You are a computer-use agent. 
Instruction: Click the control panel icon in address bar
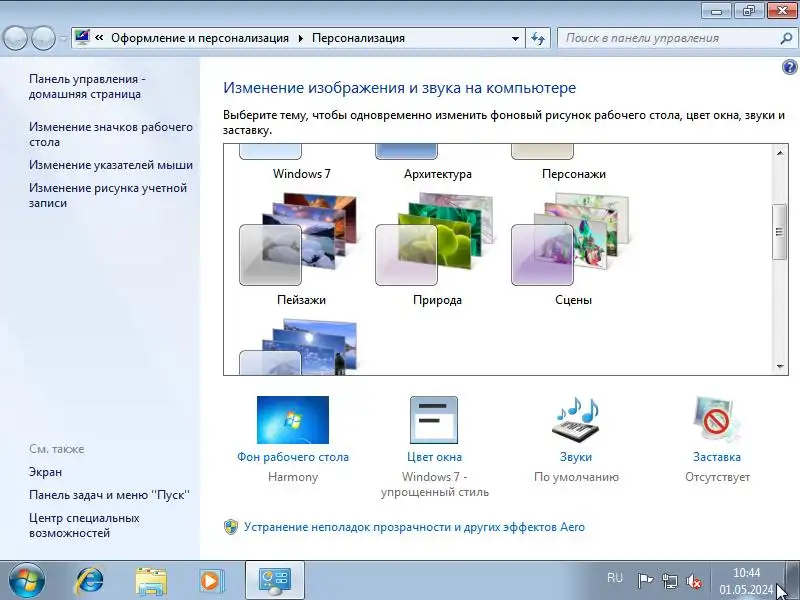[x=82, y=37]
